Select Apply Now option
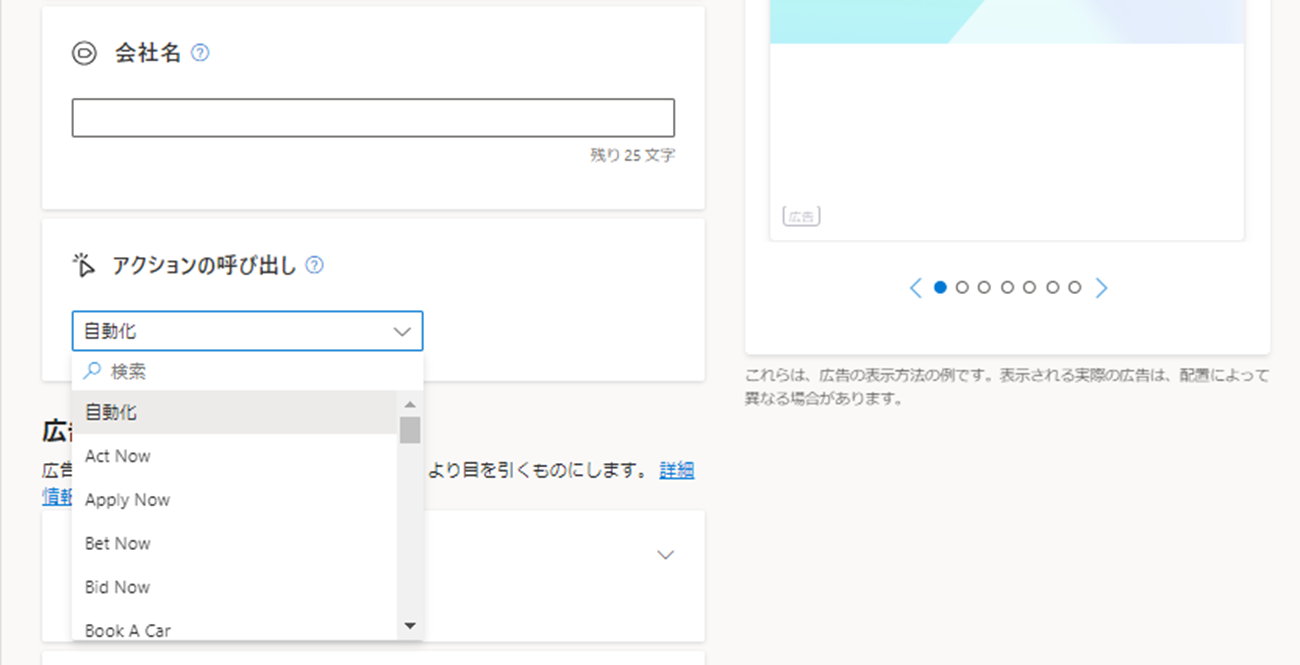1300x665 pixels. pos(128,500)
